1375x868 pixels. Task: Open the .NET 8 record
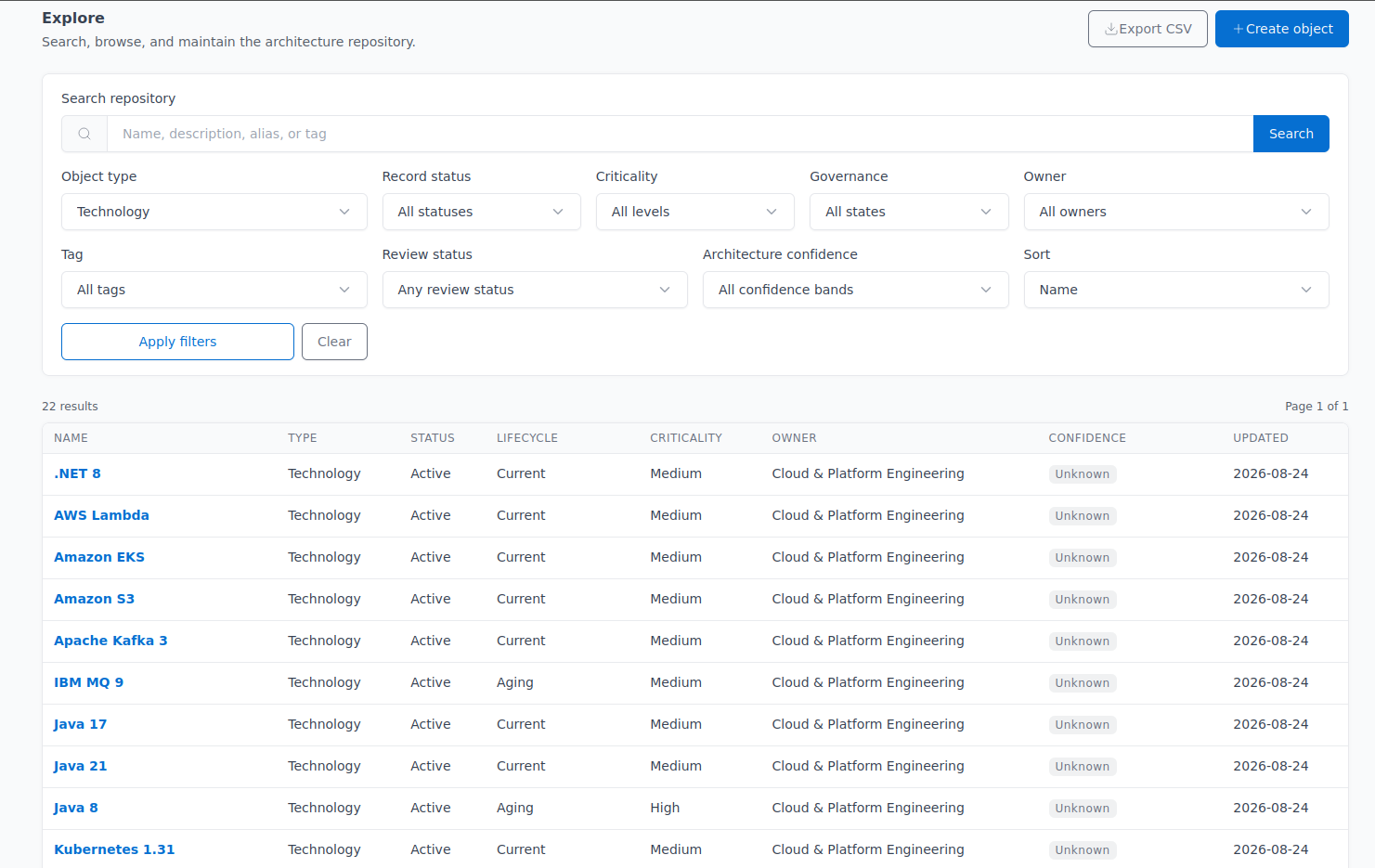77,473
